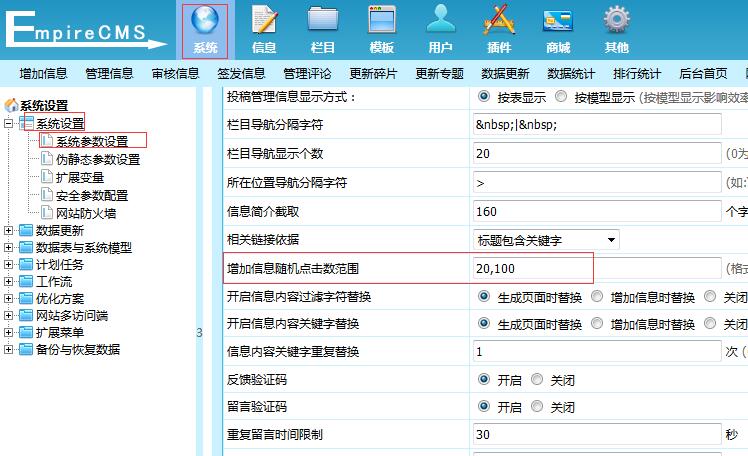Select the 栏目 folder icon
Screen dimensions: 748x456
point(323,22)
